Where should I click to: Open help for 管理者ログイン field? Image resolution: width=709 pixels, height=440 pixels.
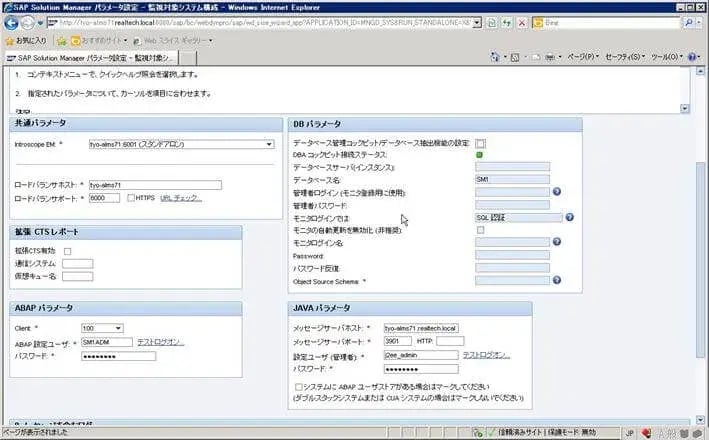[557, 192]
